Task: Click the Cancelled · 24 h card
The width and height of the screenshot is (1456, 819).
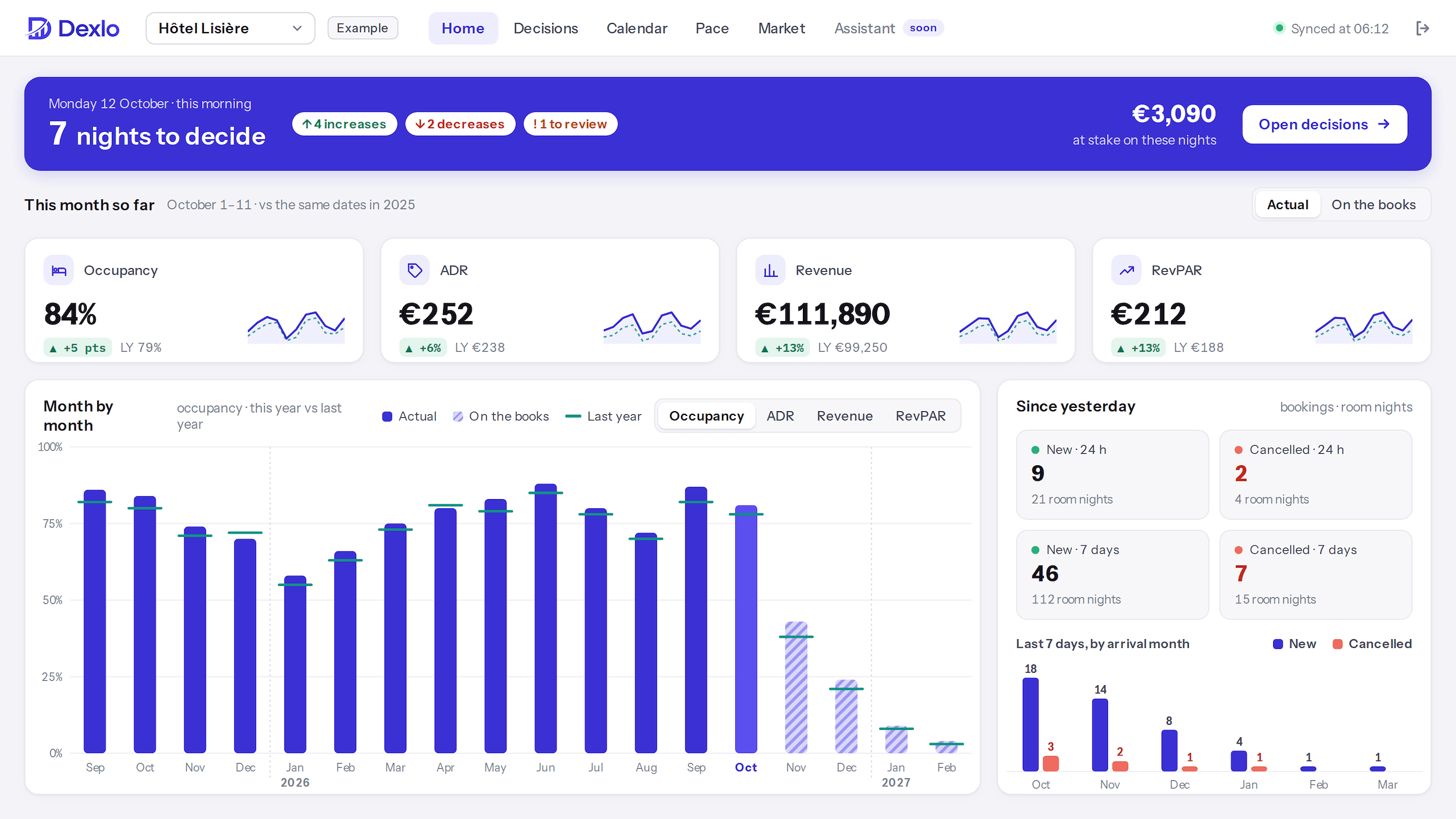Action: click(x=1316, y=475)
